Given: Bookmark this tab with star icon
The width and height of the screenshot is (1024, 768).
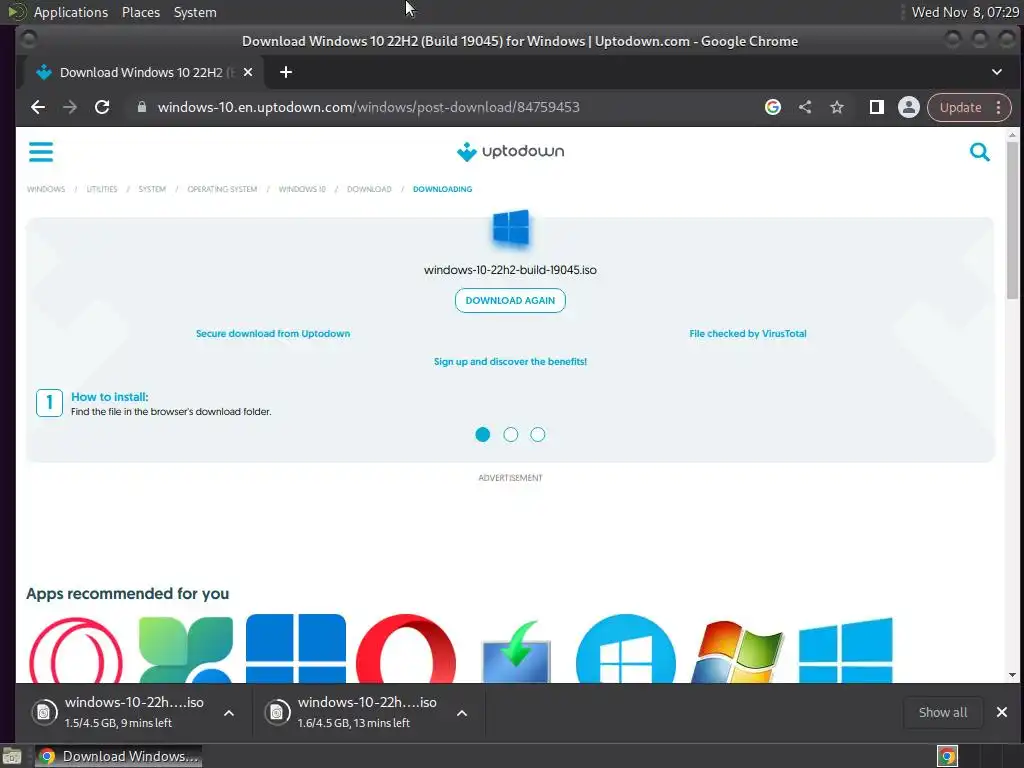Looking at the screenshot, I should (837, 107).
